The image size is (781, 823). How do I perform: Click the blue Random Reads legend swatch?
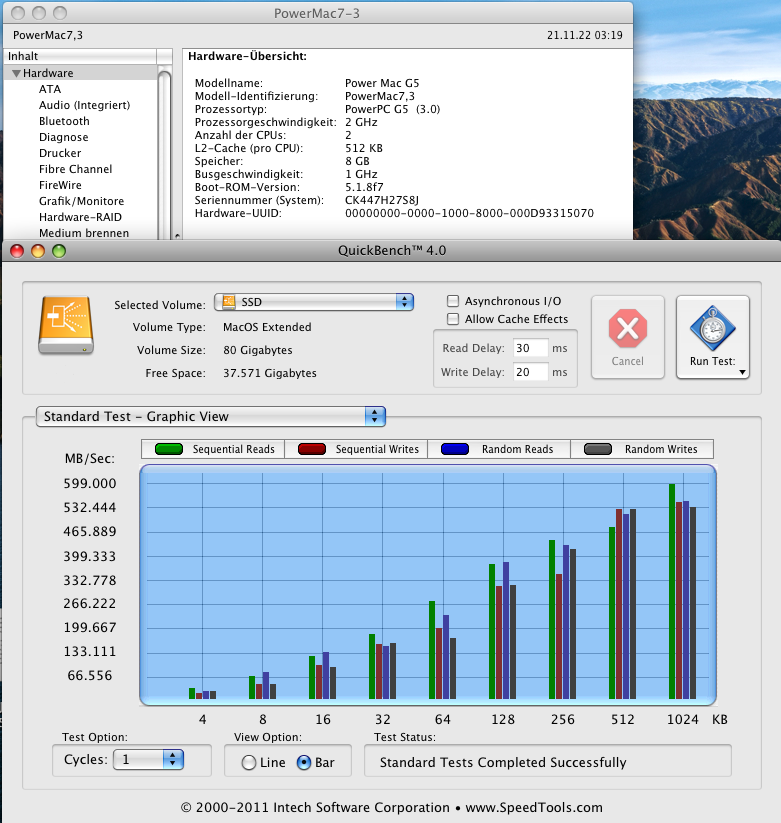coord(455,449)
